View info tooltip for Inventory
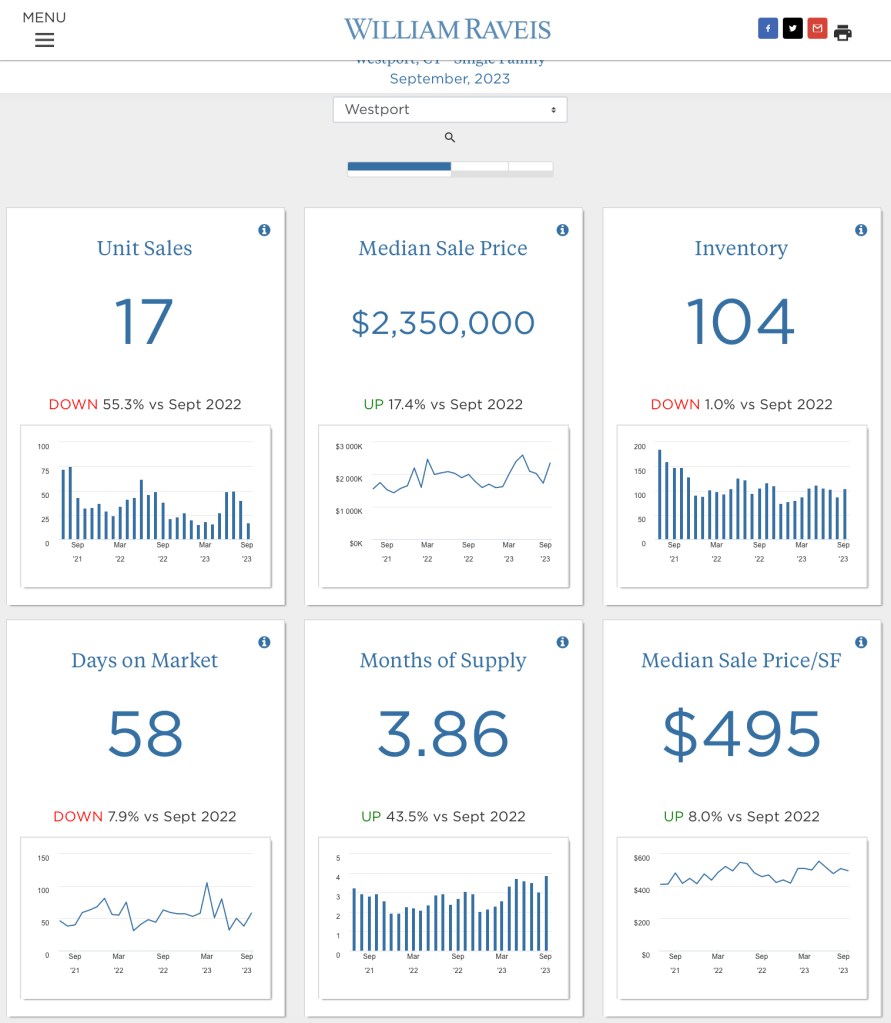 tap(861, 230)
